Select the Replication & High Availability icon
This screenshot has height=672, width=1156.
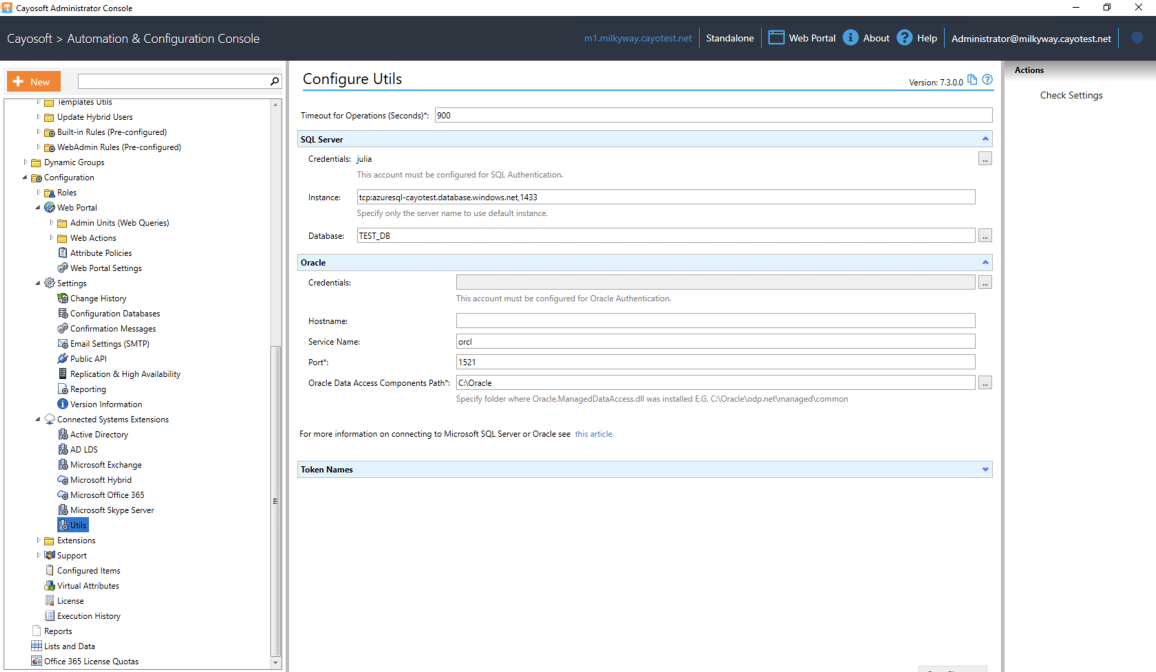(63, 374)
